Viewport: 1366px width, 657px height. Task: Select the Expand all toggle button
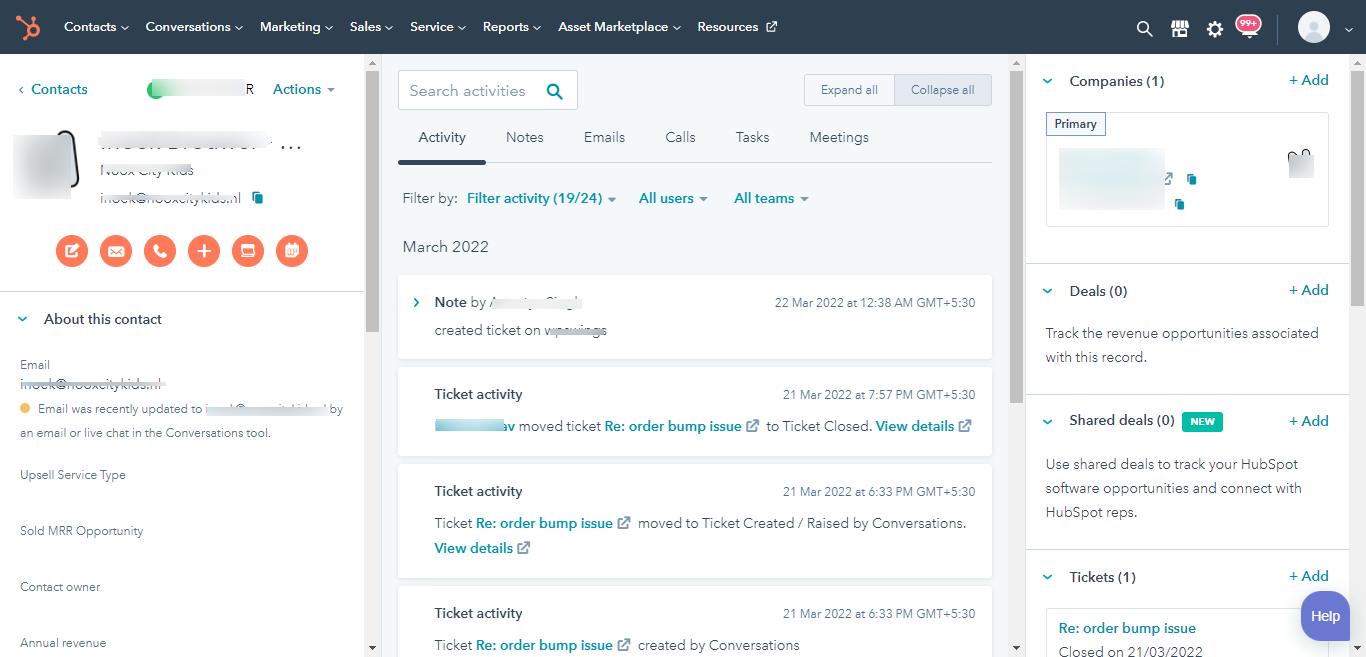click(x=849, y=90)
